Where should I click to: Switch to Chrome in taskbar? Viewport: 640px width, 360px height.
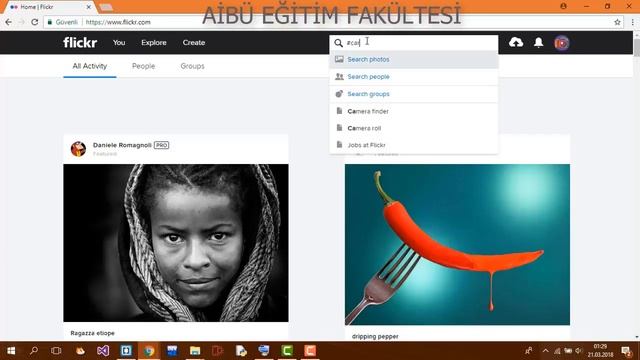(x=149, y=351)
